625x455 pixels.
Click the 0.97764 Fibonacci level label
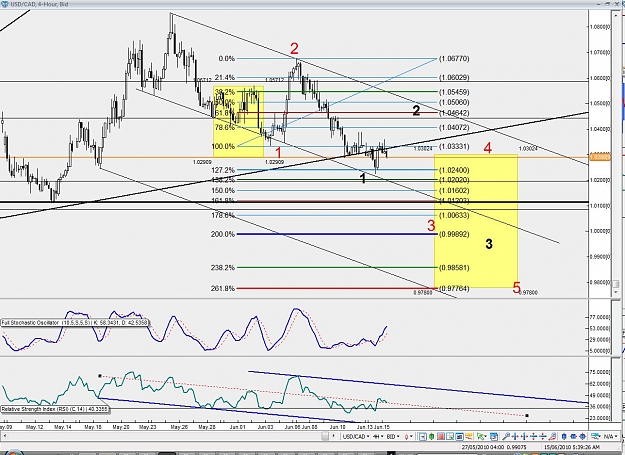point(454,288)
